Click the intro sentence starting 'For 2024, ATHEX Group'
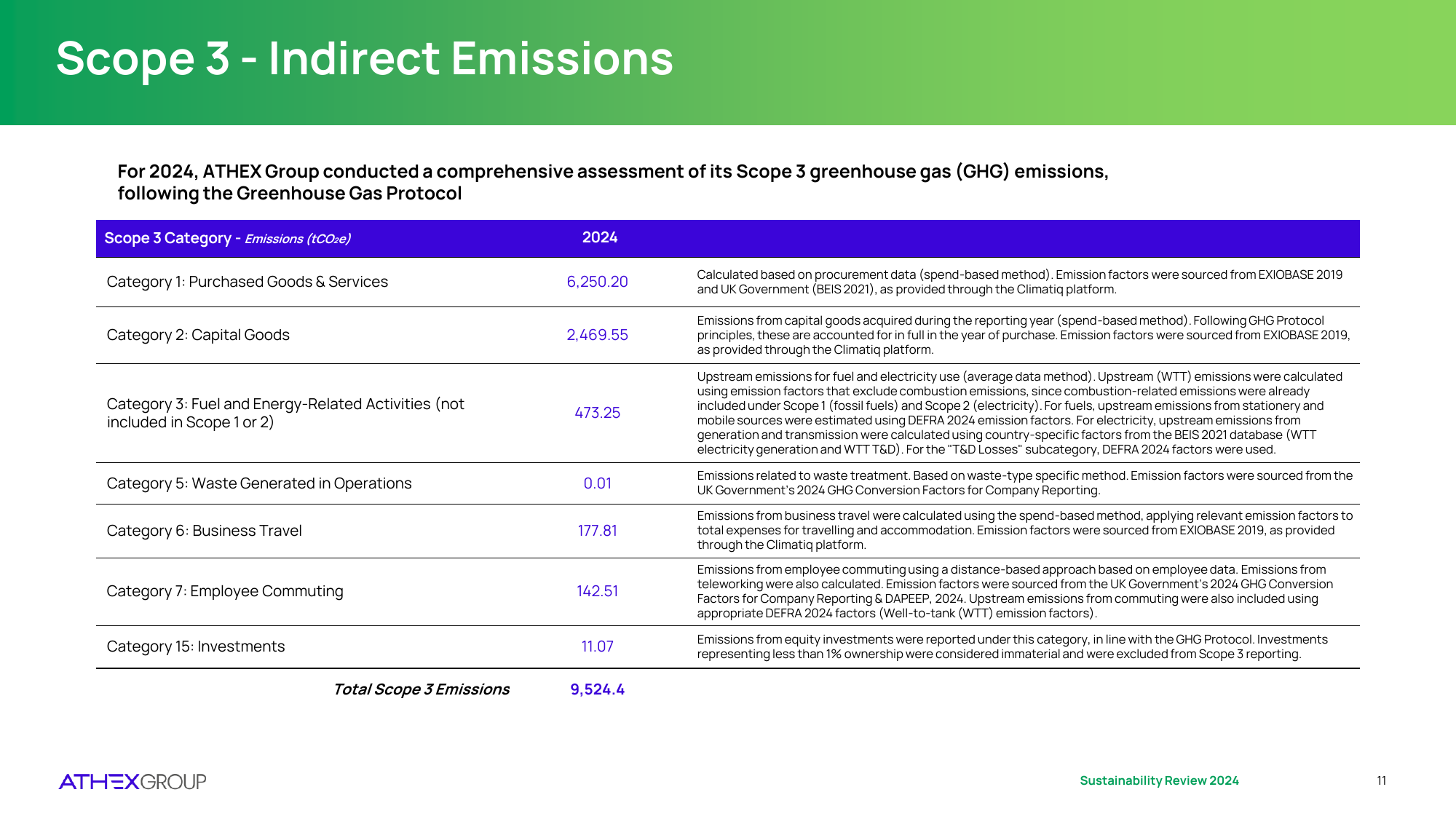The image size is (1456, 819). (613, 182)
